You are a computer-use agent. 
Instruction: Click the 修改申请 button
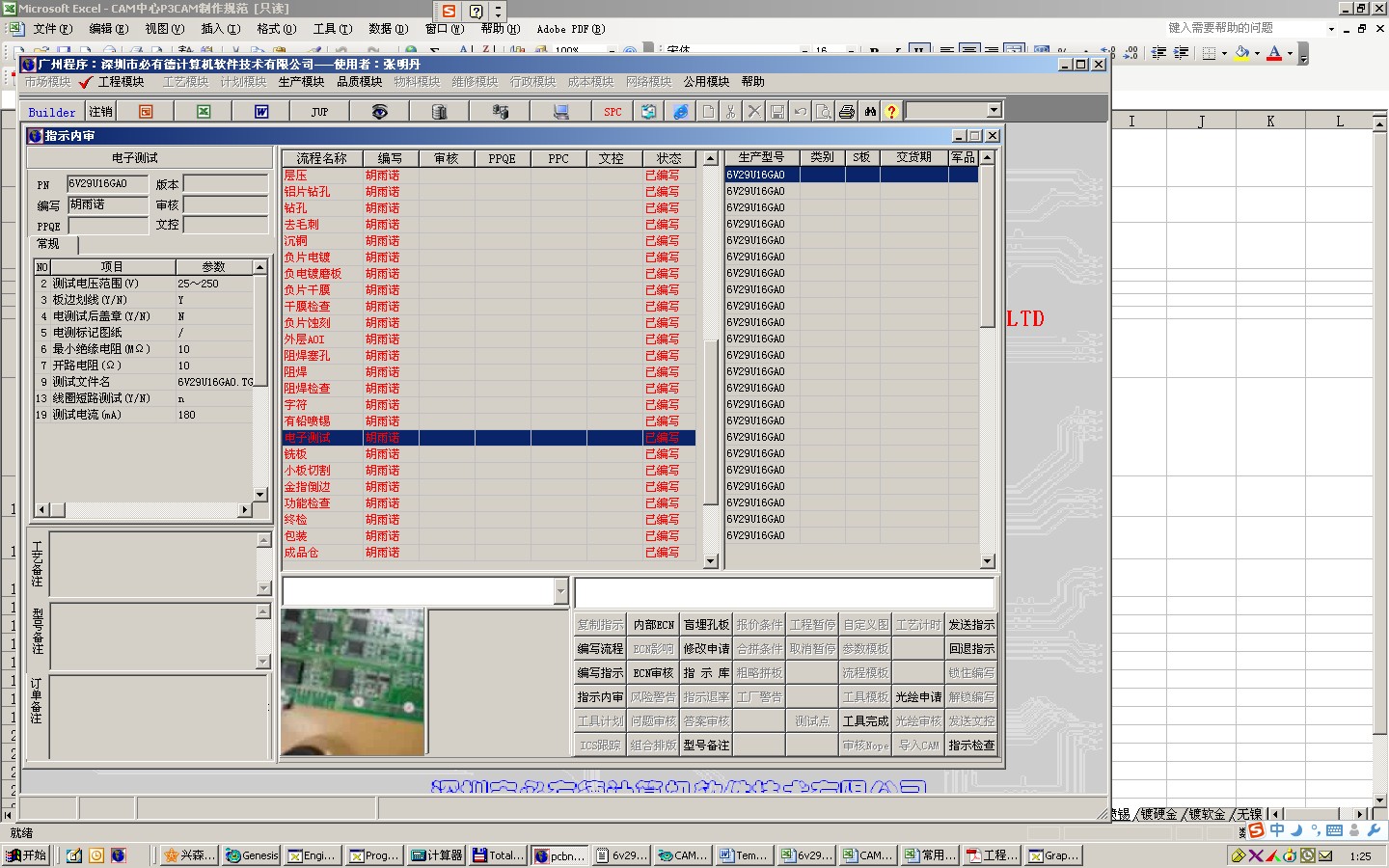pos(706,649)
